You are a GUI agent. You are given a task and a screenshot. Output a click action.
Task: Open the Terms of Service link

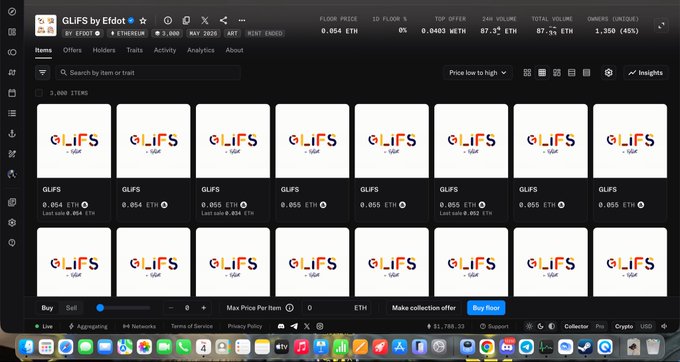(192, 326)
